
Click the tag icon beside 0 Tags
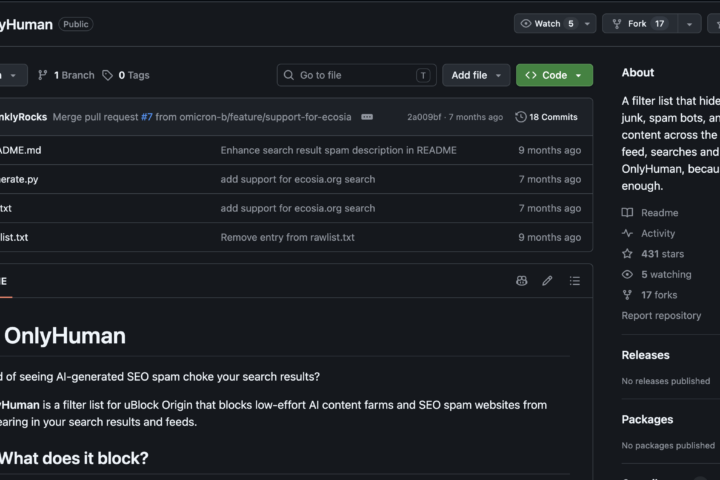click(107, 75)
